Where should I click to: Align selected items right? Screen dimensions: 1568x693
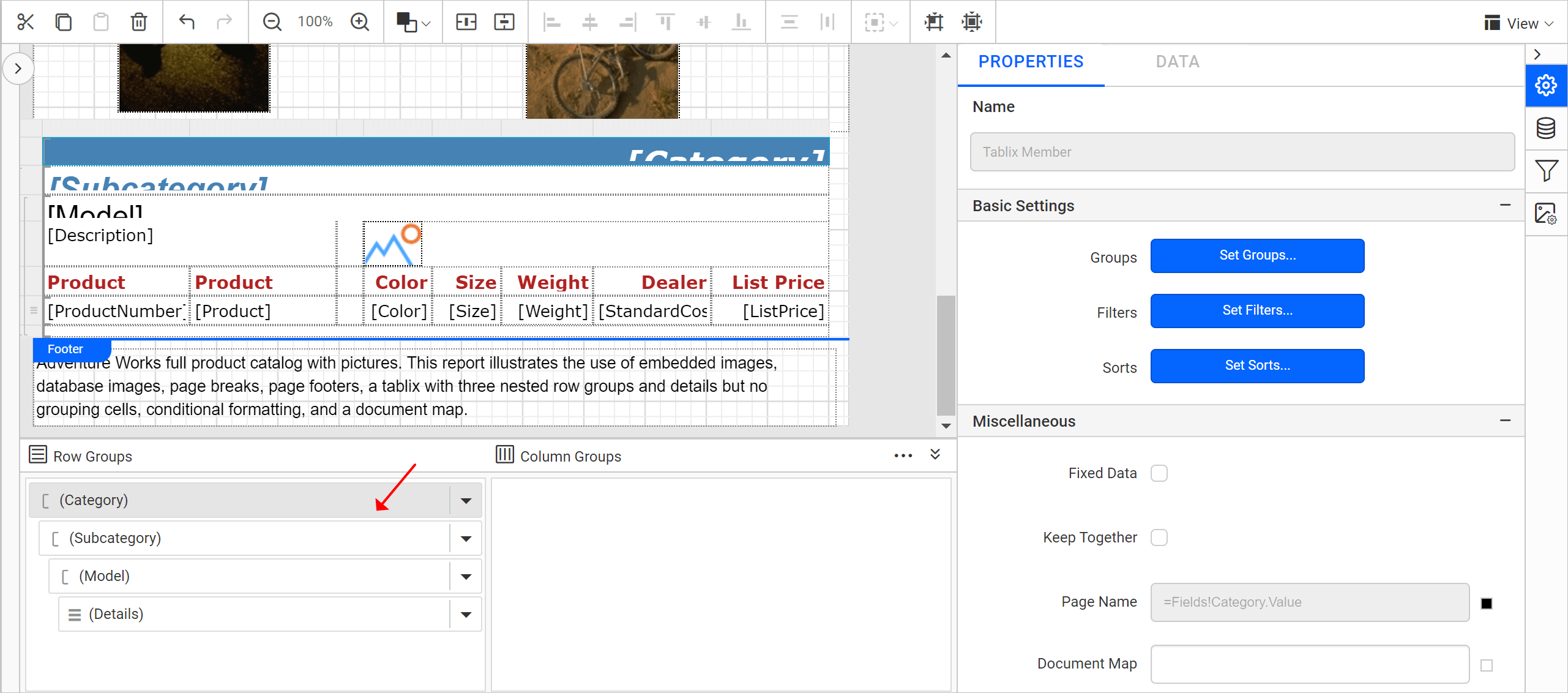[628, 22]
